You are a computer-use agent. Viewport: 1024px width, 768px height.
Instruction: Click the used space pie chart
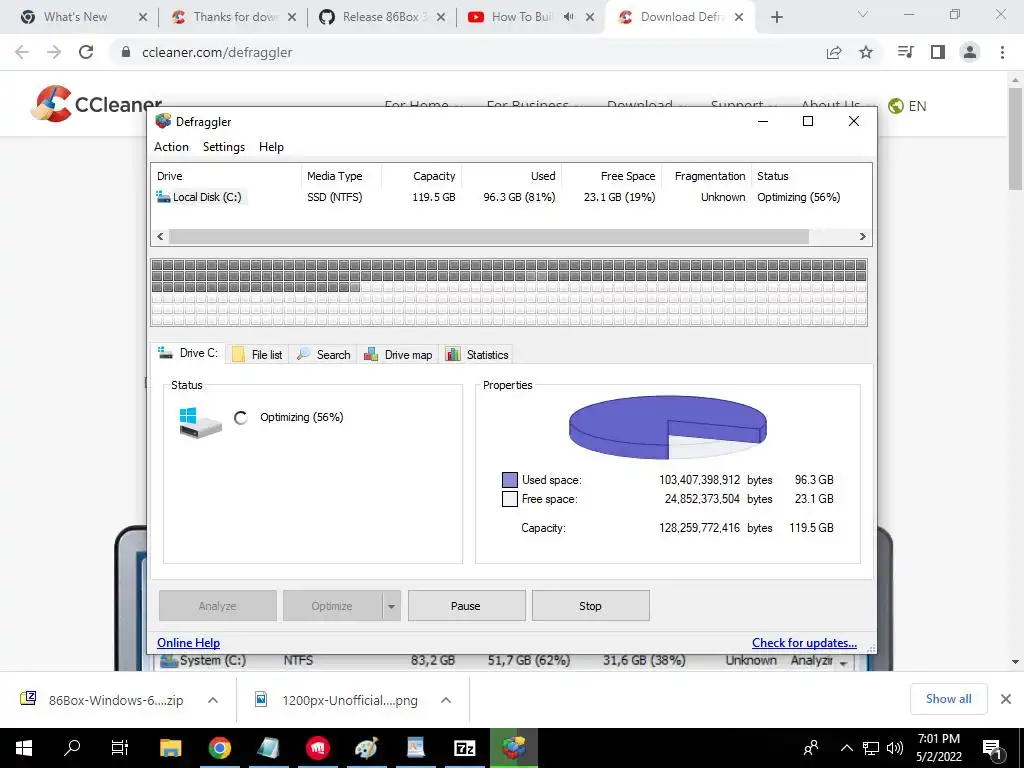point(667,427)
